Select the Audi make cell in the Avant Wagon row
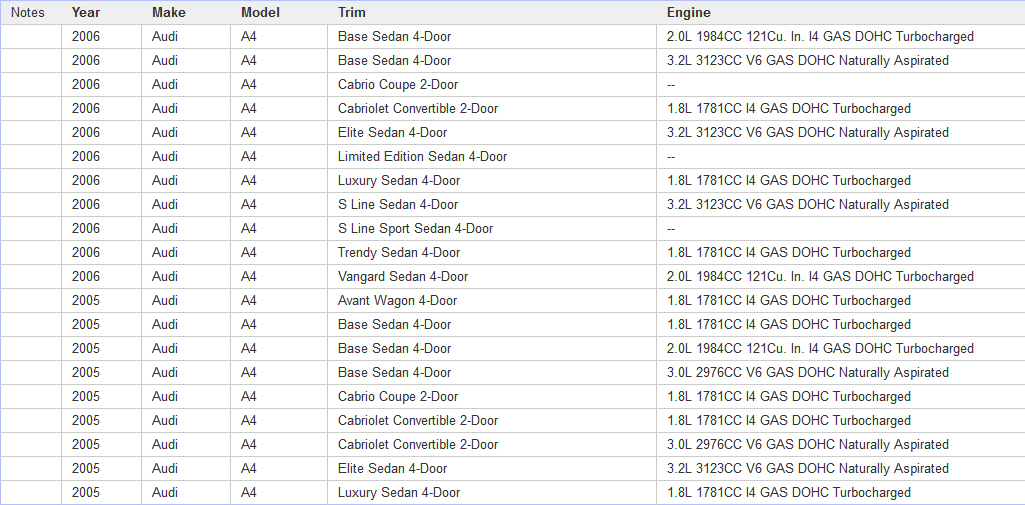Viewport: 1025px width, 505px height. tap(166, 301)
